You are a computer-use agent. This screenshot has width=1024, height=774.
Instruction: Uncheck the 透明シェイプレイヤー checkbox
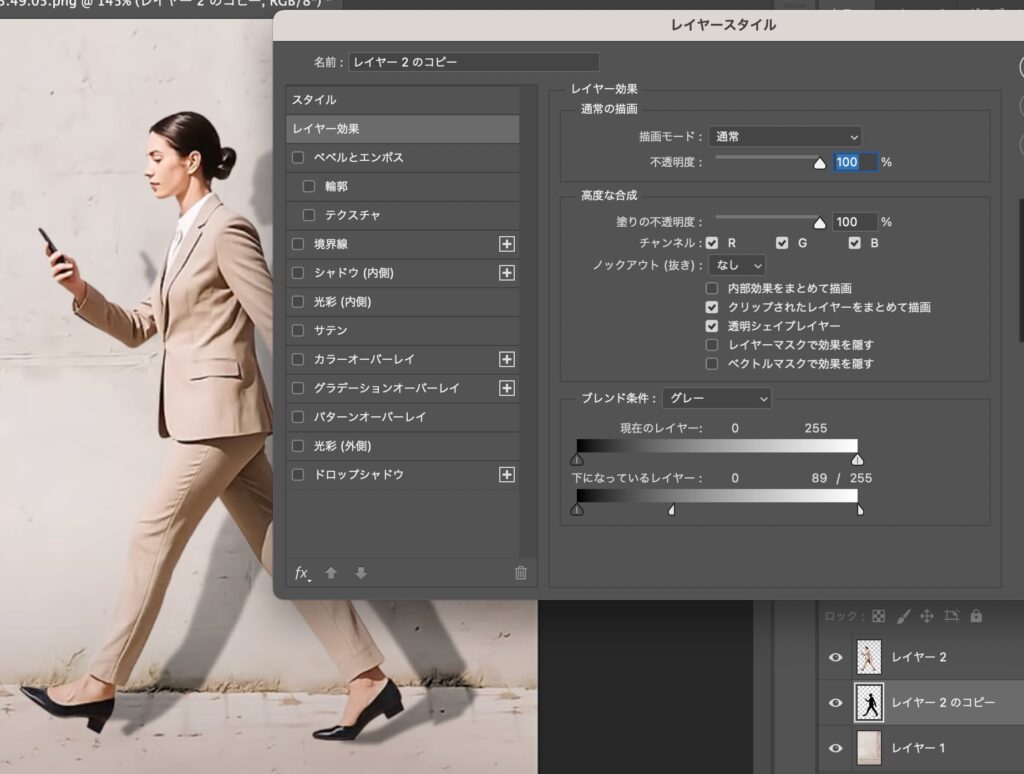click(712, 326)
